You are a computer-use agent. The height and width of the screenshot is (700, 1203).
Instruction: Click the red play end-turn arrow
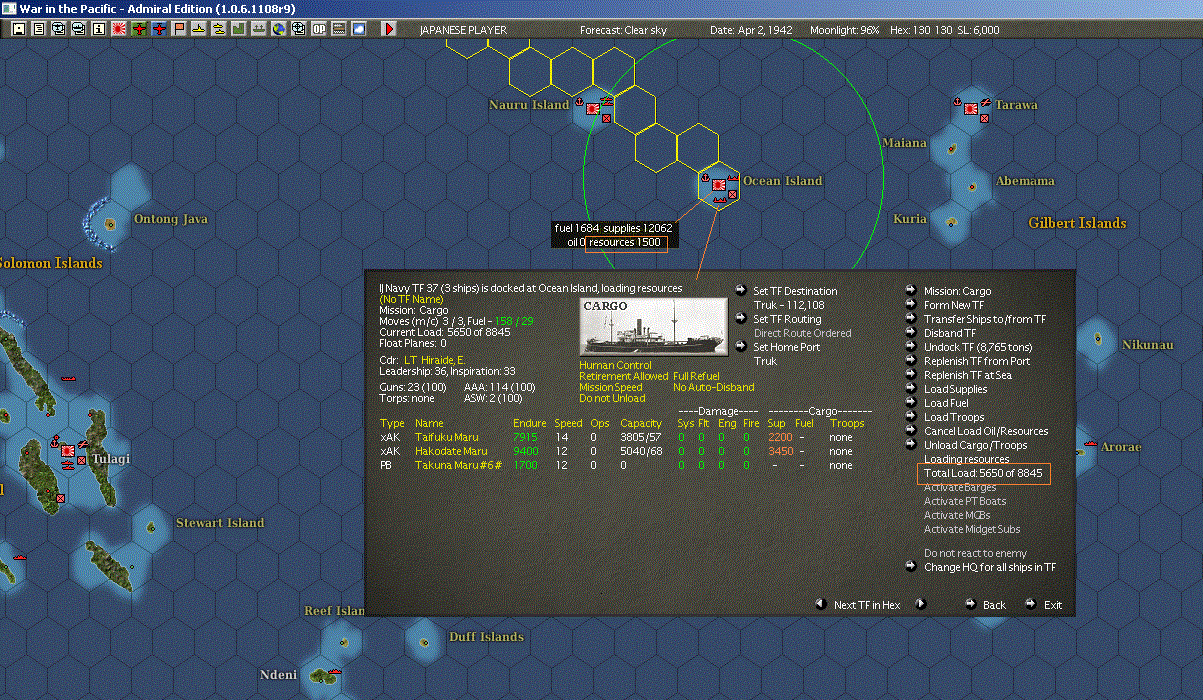(390, 29)
